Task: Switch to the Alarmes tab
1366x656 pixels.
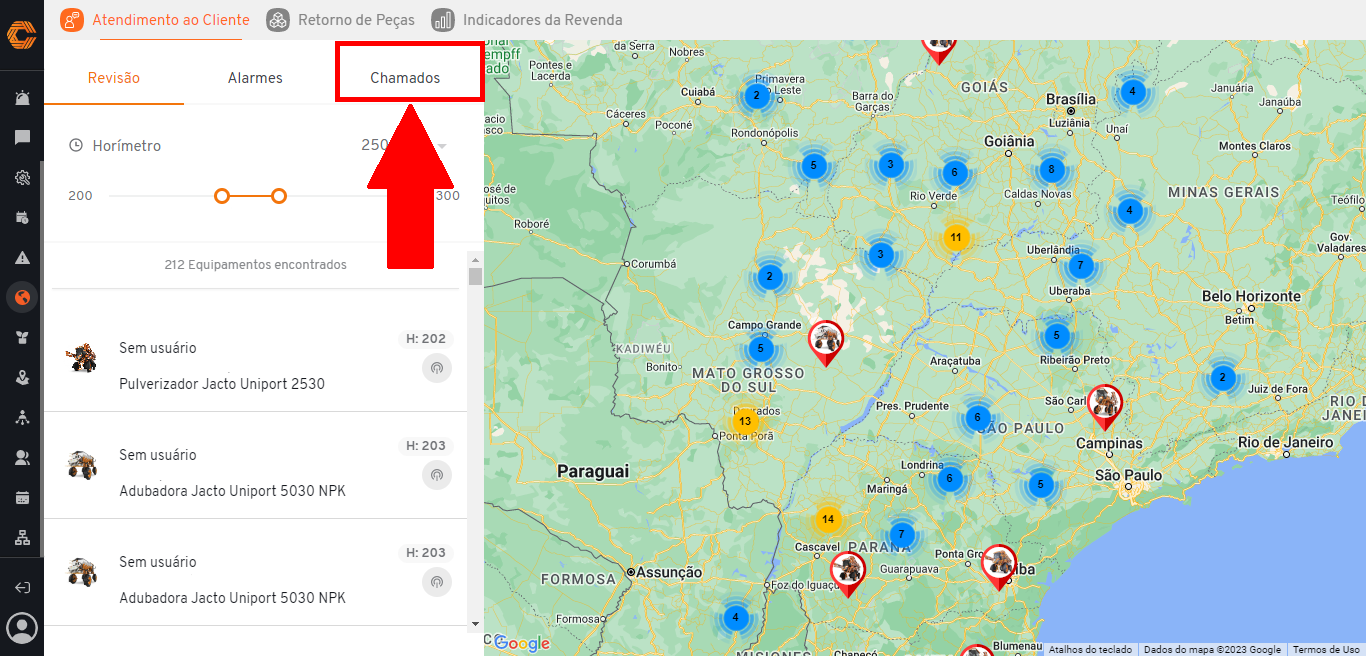Action: [x=255, y=78]
